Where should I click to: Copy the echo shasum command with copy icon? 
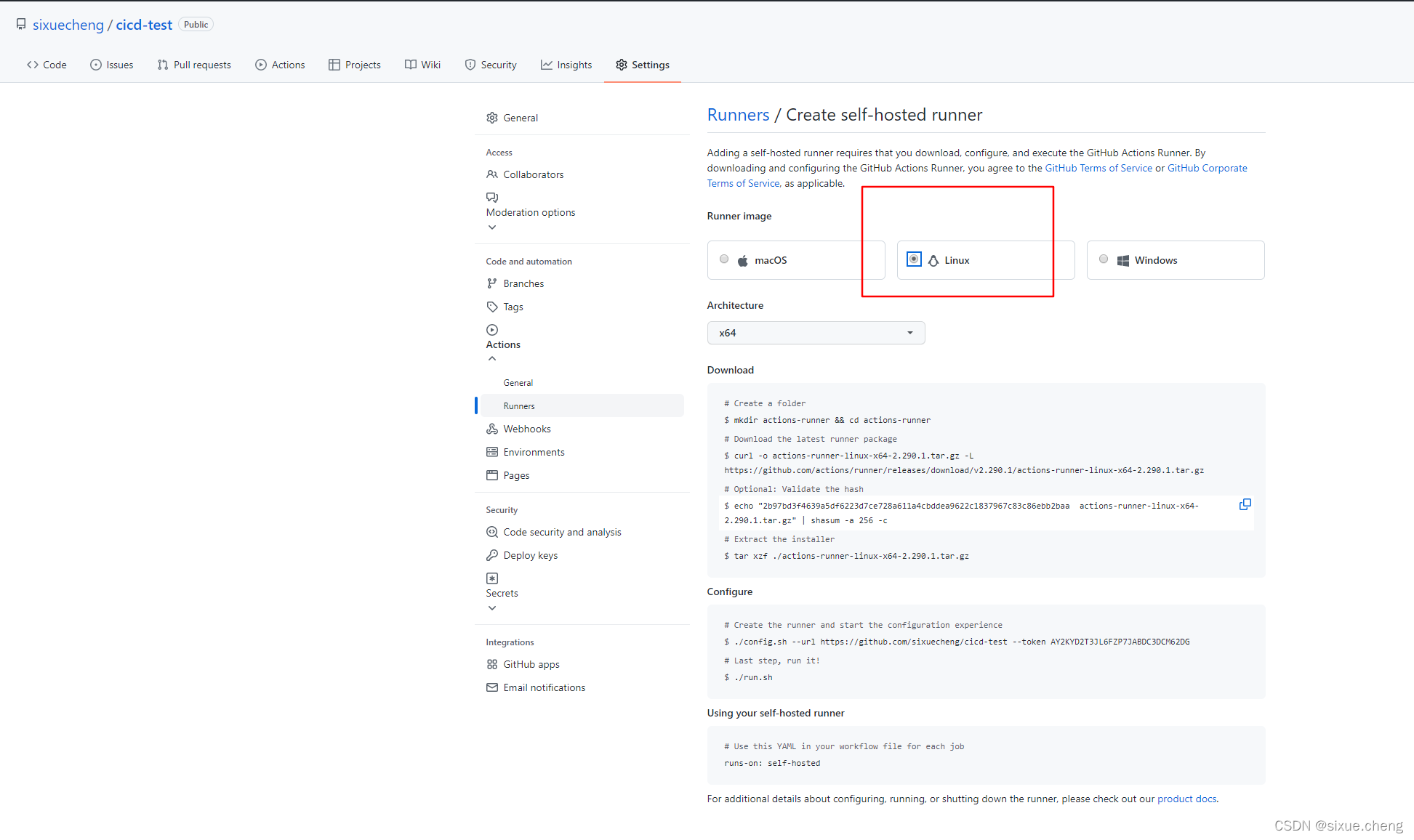tap(1245, 504)
